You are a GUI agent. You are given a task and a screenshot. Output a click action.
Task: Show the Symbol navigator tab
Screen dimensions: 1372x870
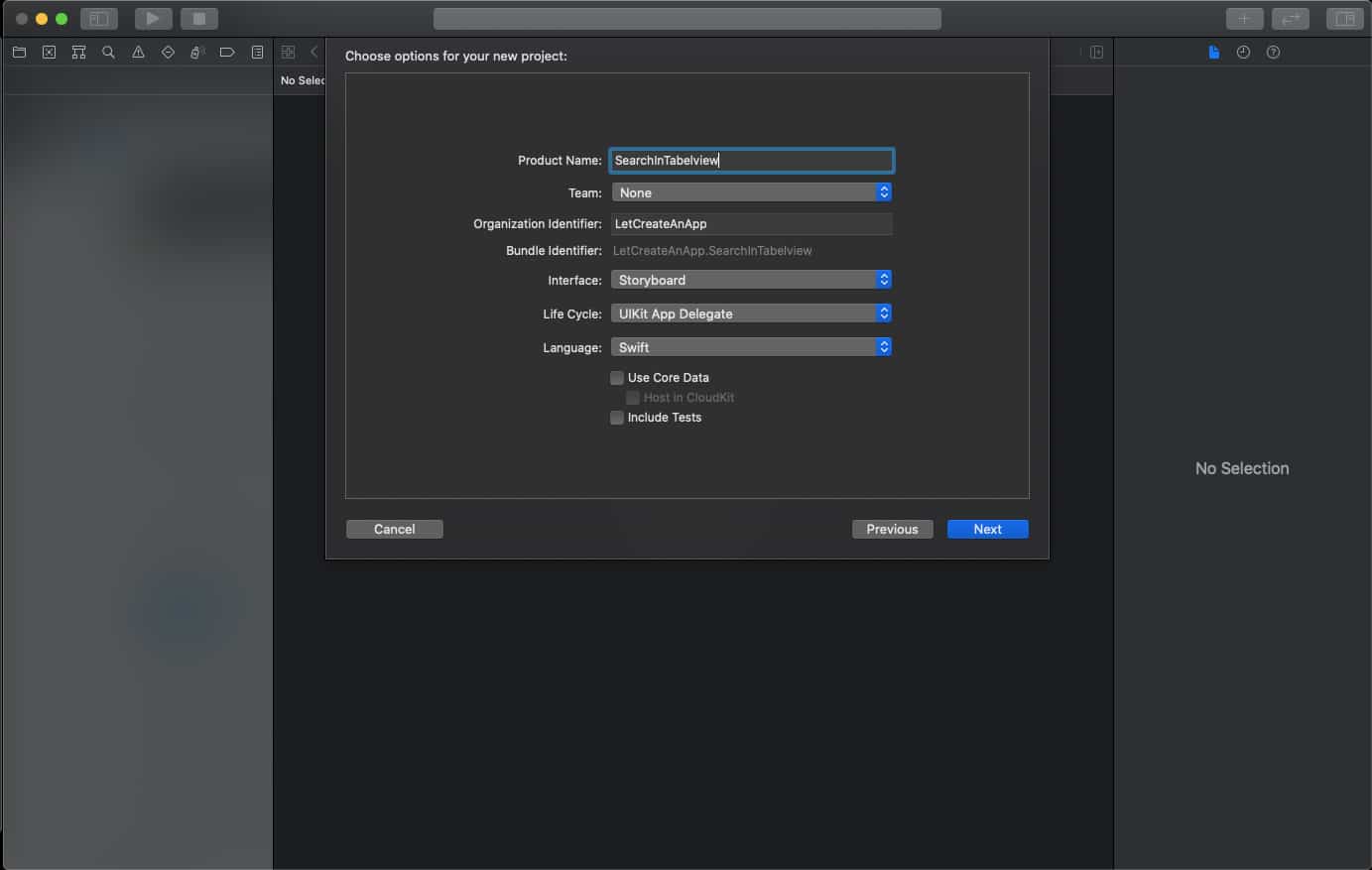(78, 53)
